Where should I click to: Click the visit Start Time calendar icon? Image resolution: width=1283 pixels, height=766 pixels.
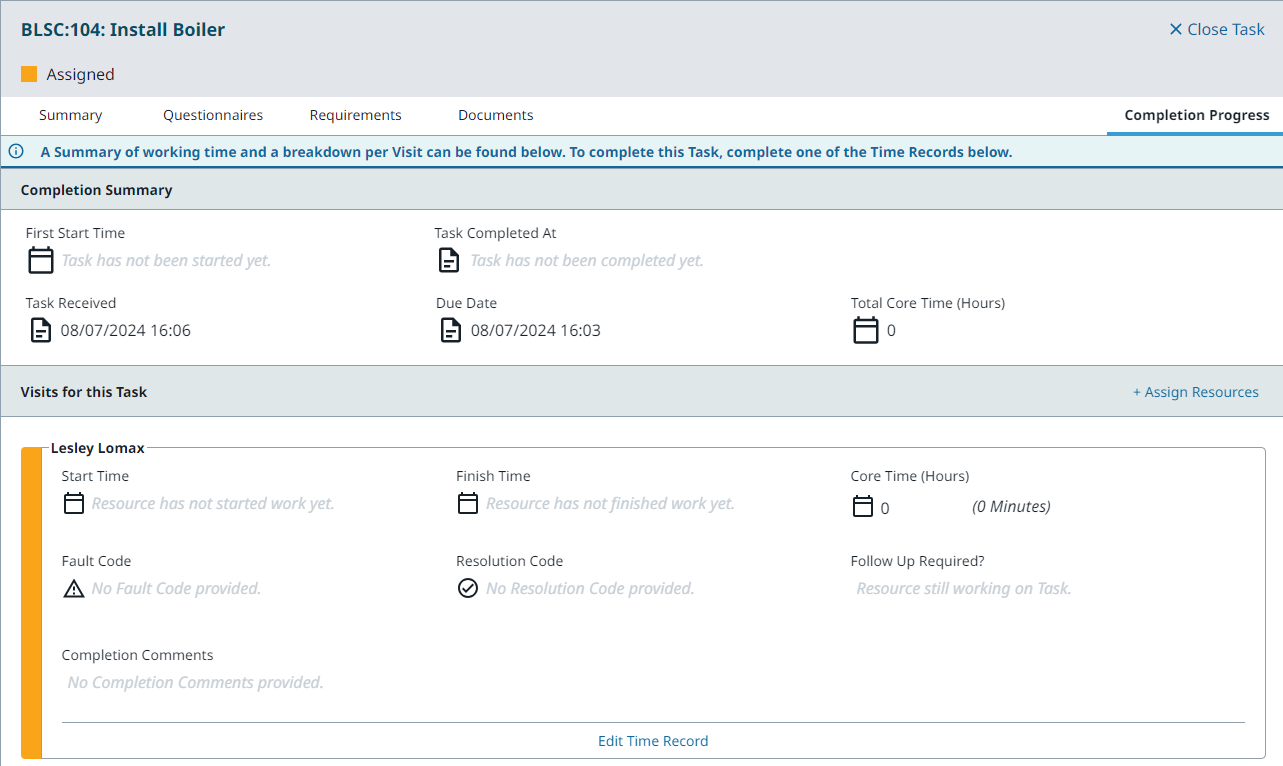pyautogui.click(x=74, y=504)
